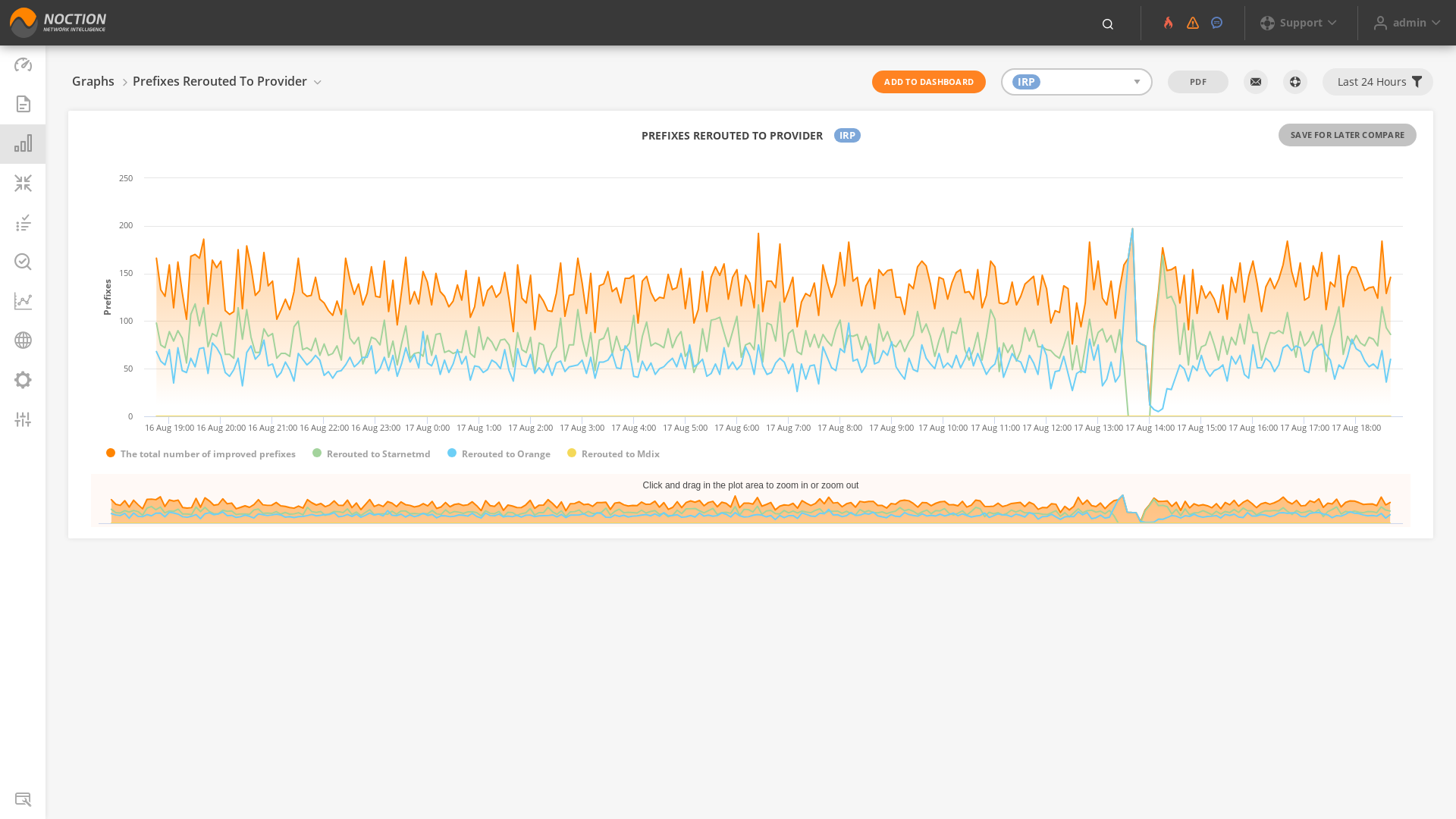Screen dimensions: 1456x819
Task: Toggle the total improved prefixes legend series
Action: point(201,454)
